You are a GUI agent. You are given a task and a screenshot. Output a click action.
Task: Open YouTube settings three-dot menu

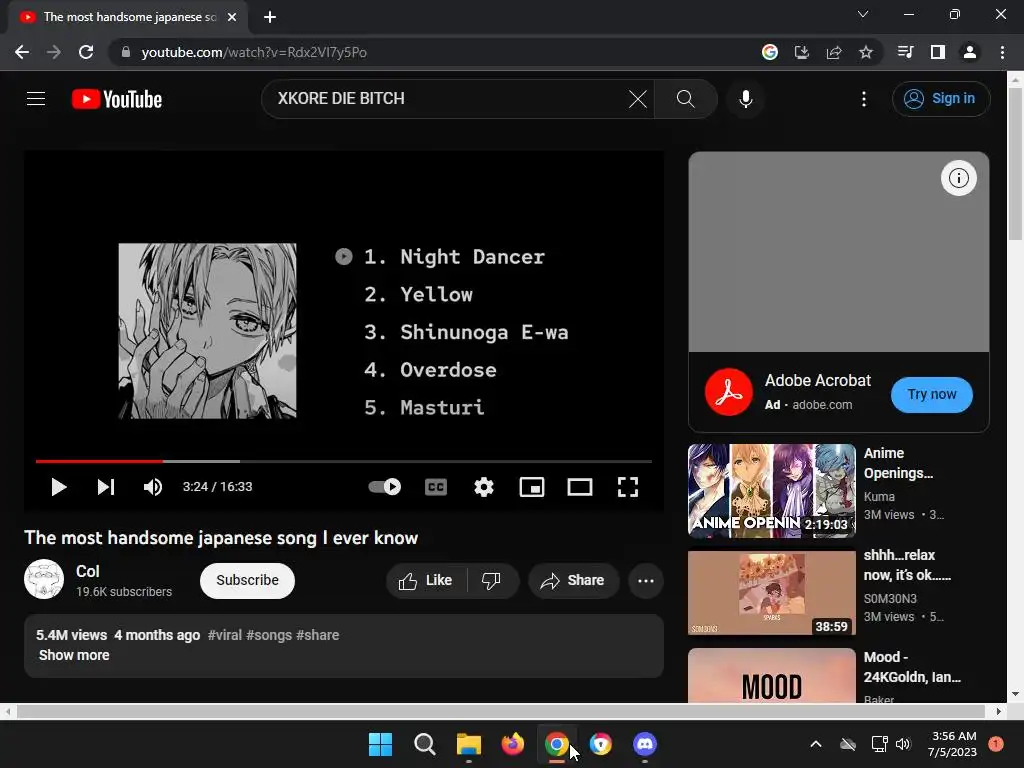(x=864, y=99)
